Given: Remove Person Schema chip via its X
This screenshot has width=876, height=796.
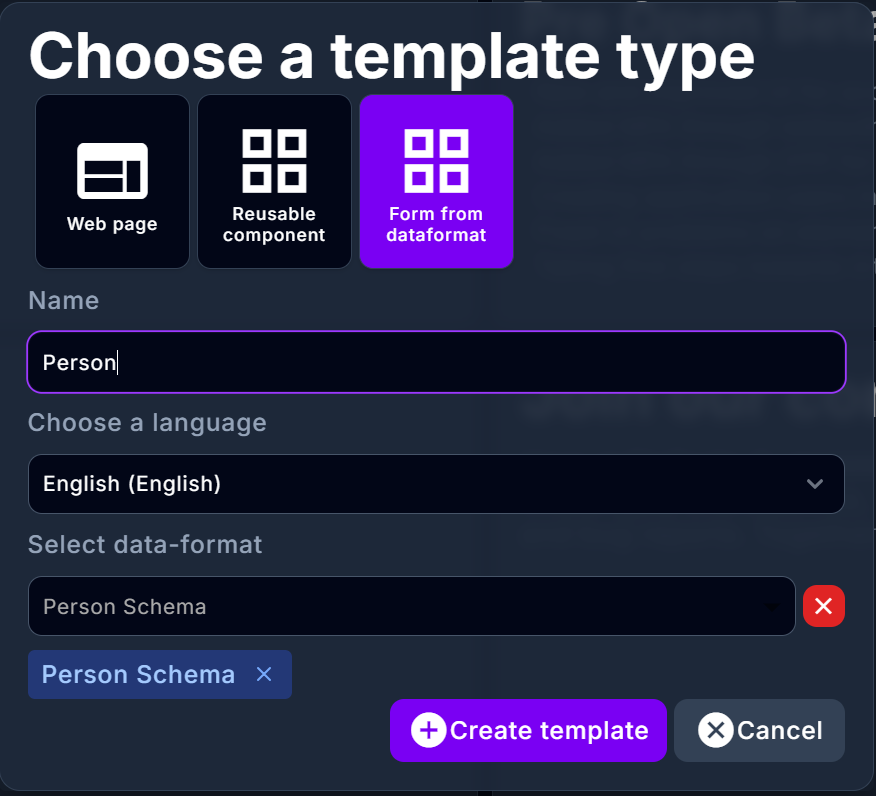Looking at the screenshot, I should click(263, 675).
